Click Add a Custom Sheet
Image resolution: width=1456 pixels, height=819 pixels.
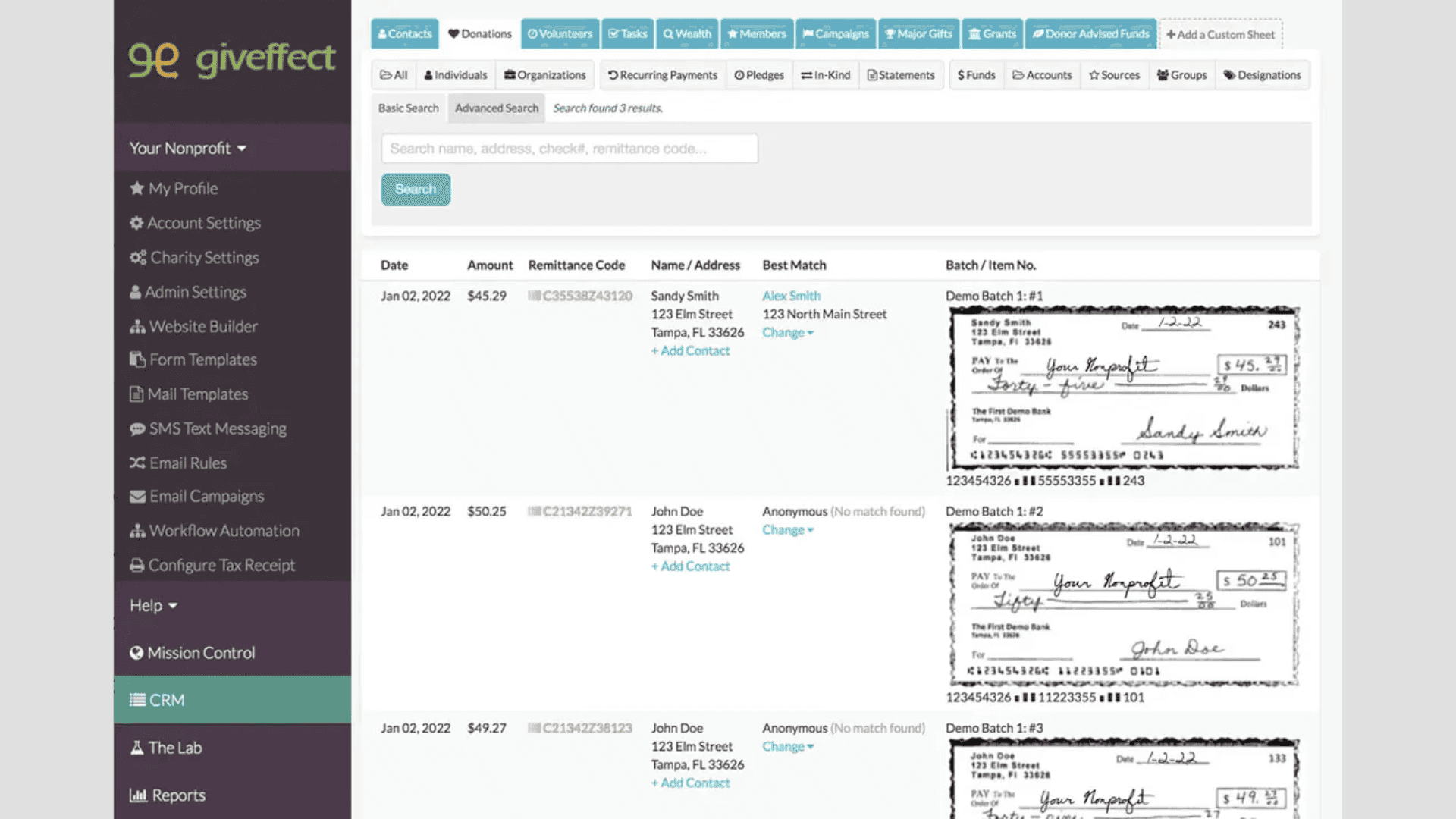pyautogui.click(x=1221, y=35)
